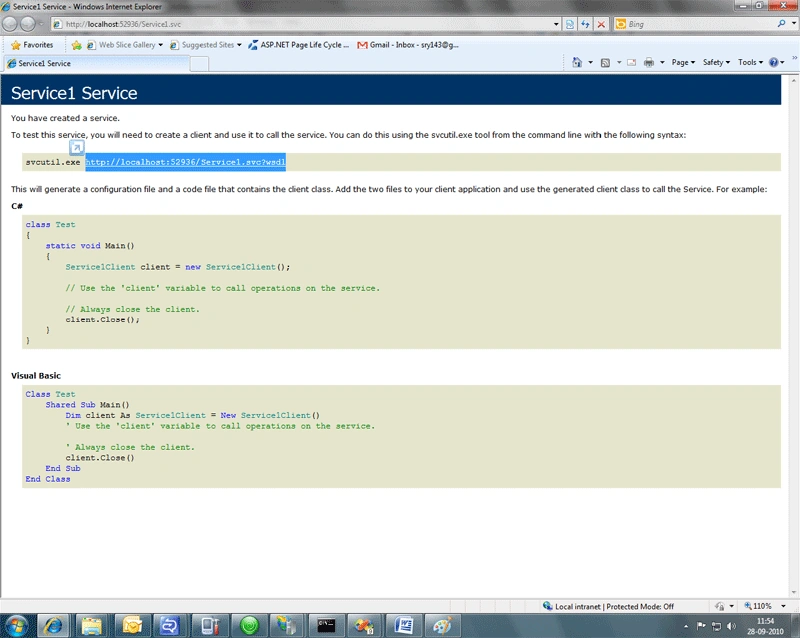The image size is (800, 638).
Task: Expand the address bar history dropdown
Action: [556, 24]
